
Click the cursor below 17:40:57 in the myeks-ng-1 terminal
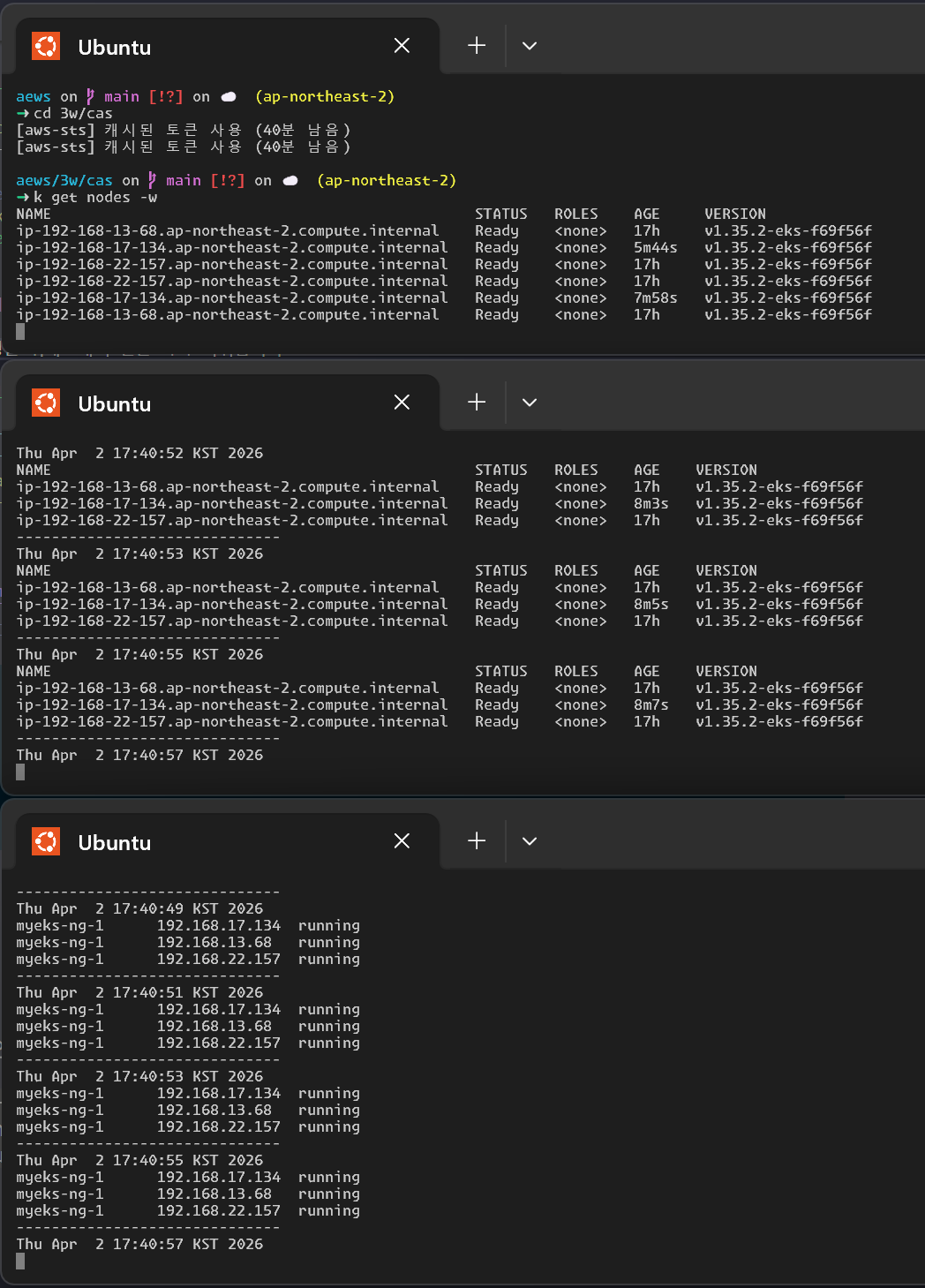20,1262
